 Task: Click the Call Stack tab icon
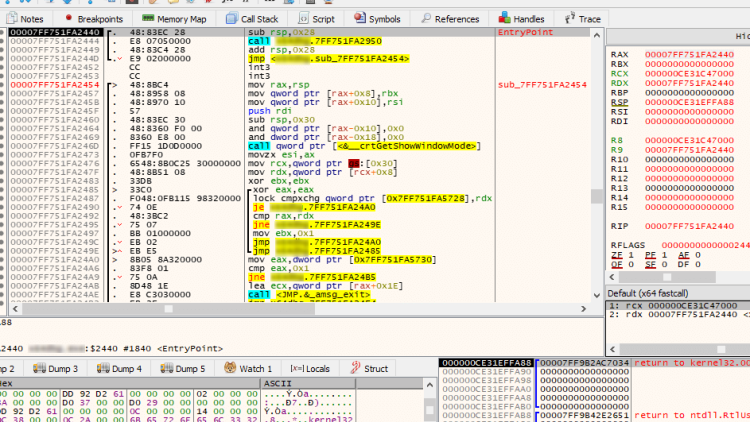232,19
